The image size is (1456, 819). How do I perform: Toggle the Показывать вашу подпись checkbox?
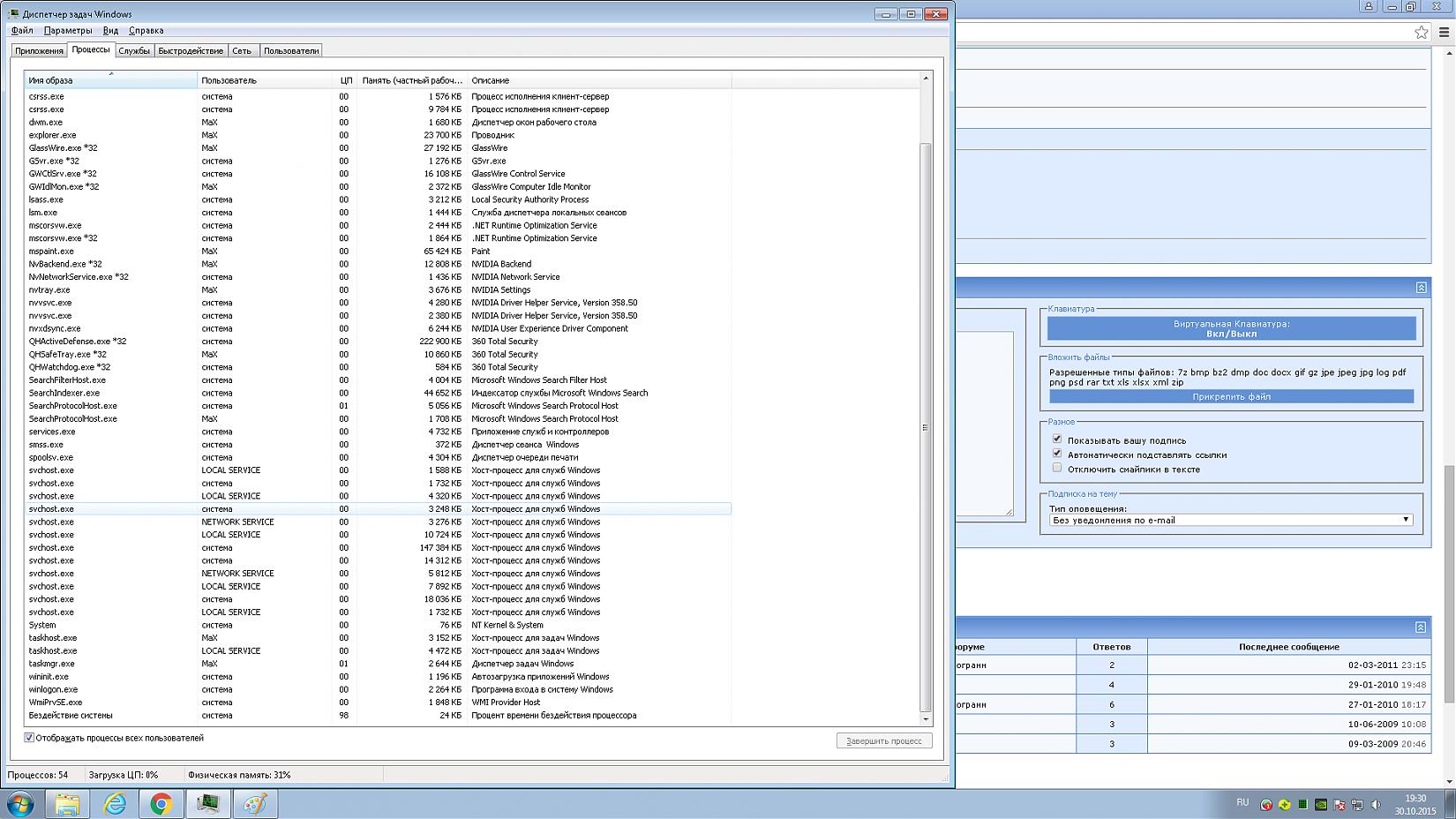click(x=1057, y=440)
